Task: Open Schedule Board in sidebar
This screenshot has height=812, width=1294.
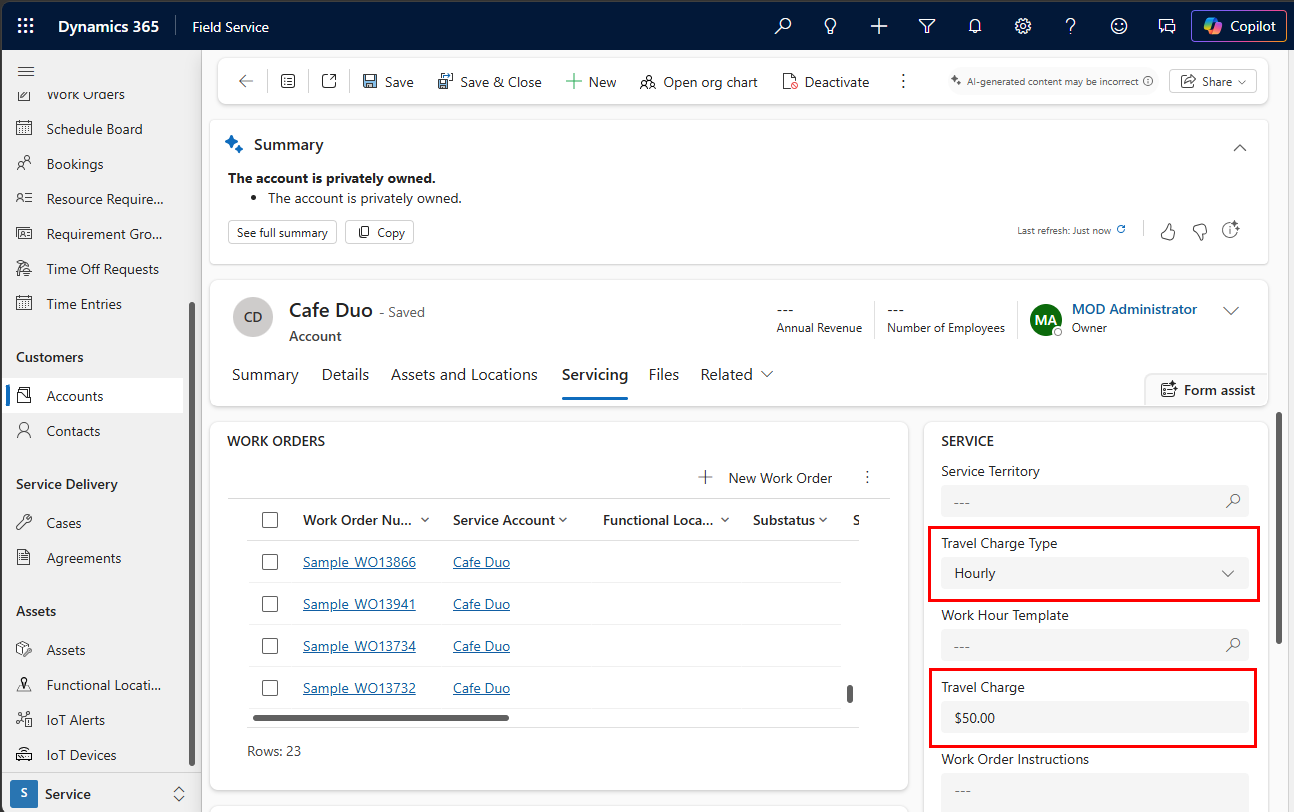Action: (x=93, y=129)
